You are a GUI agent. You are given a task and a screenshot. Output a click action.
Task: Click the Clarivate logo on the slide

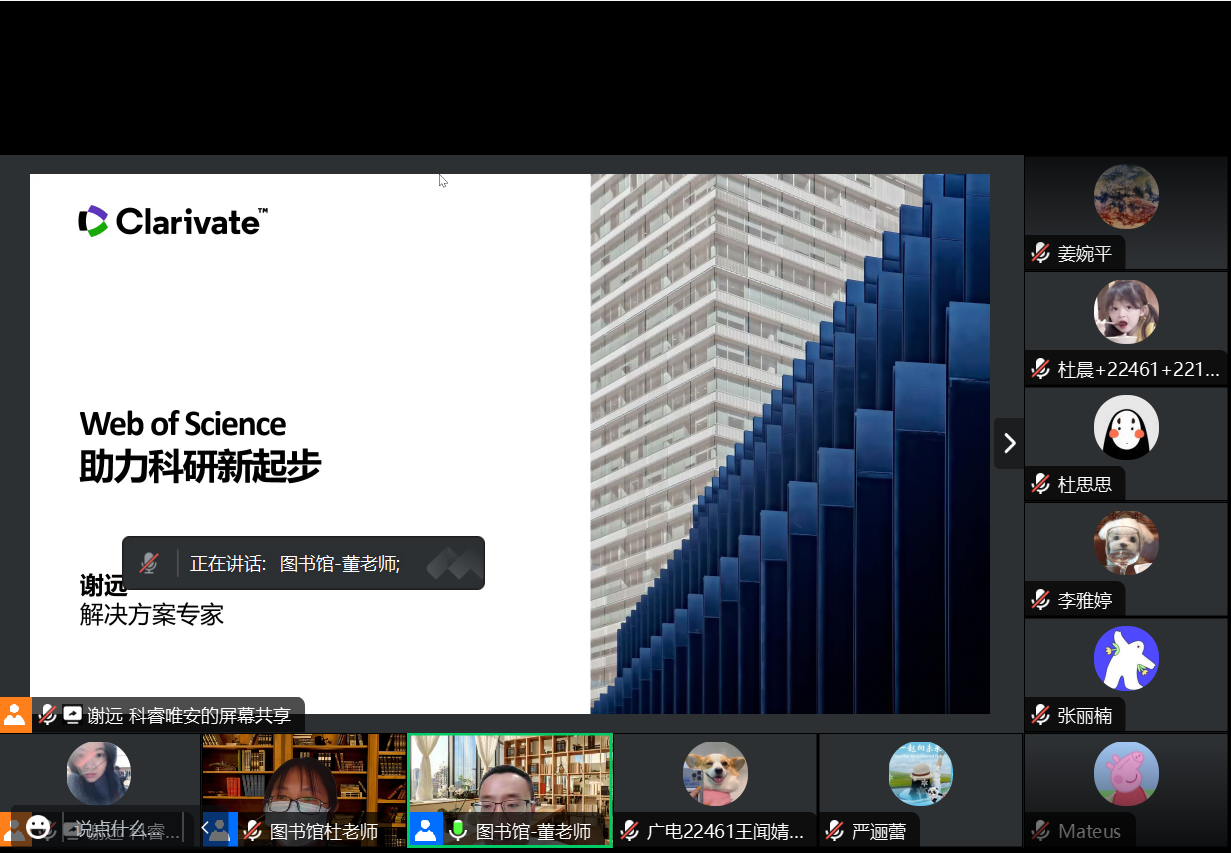click(x=173, y=221)
